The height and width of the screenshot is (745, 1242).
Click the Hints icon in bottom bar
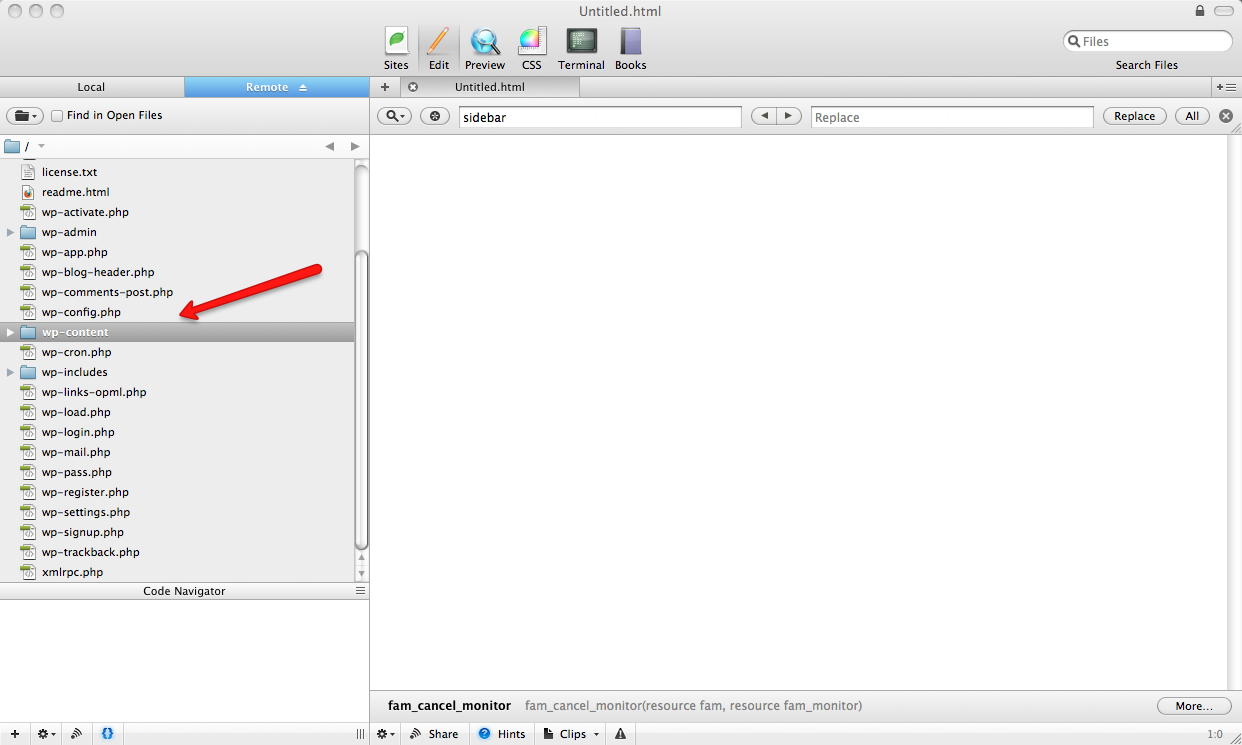click(502, 734)
